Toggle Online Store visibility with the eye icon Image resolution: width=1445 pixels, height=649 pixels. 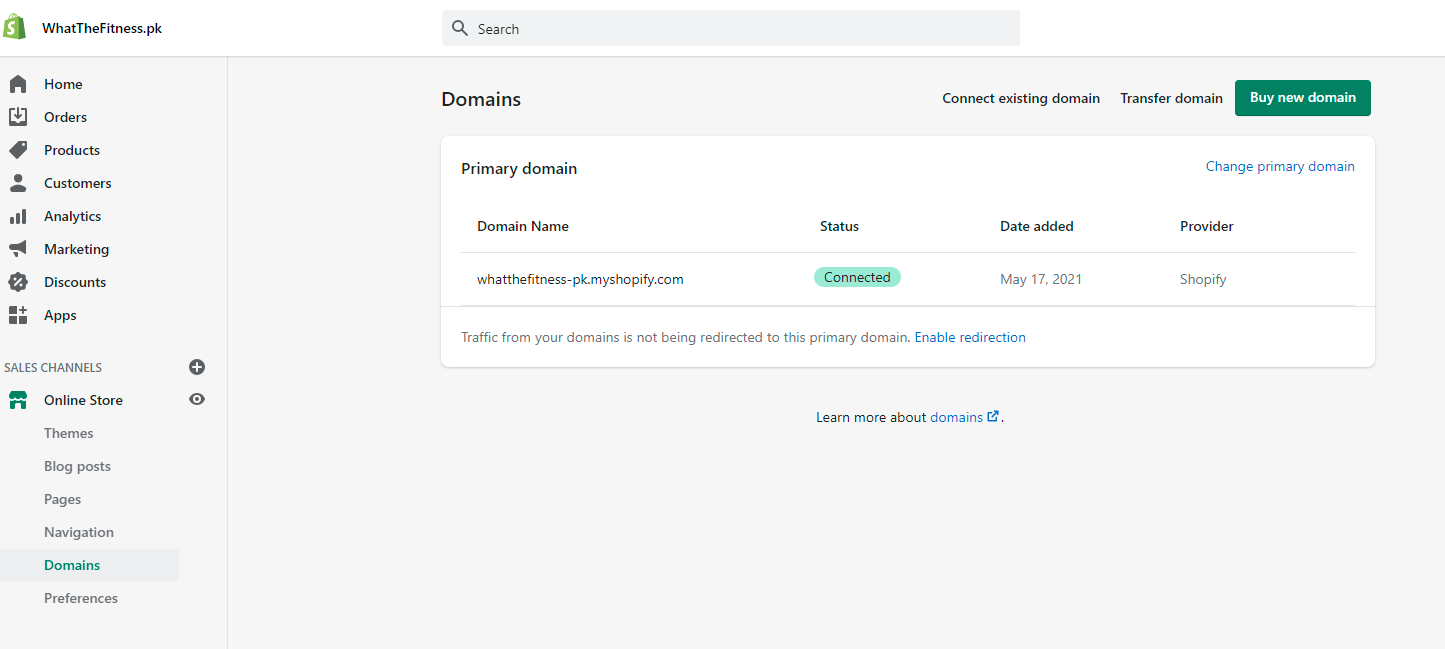197,399
